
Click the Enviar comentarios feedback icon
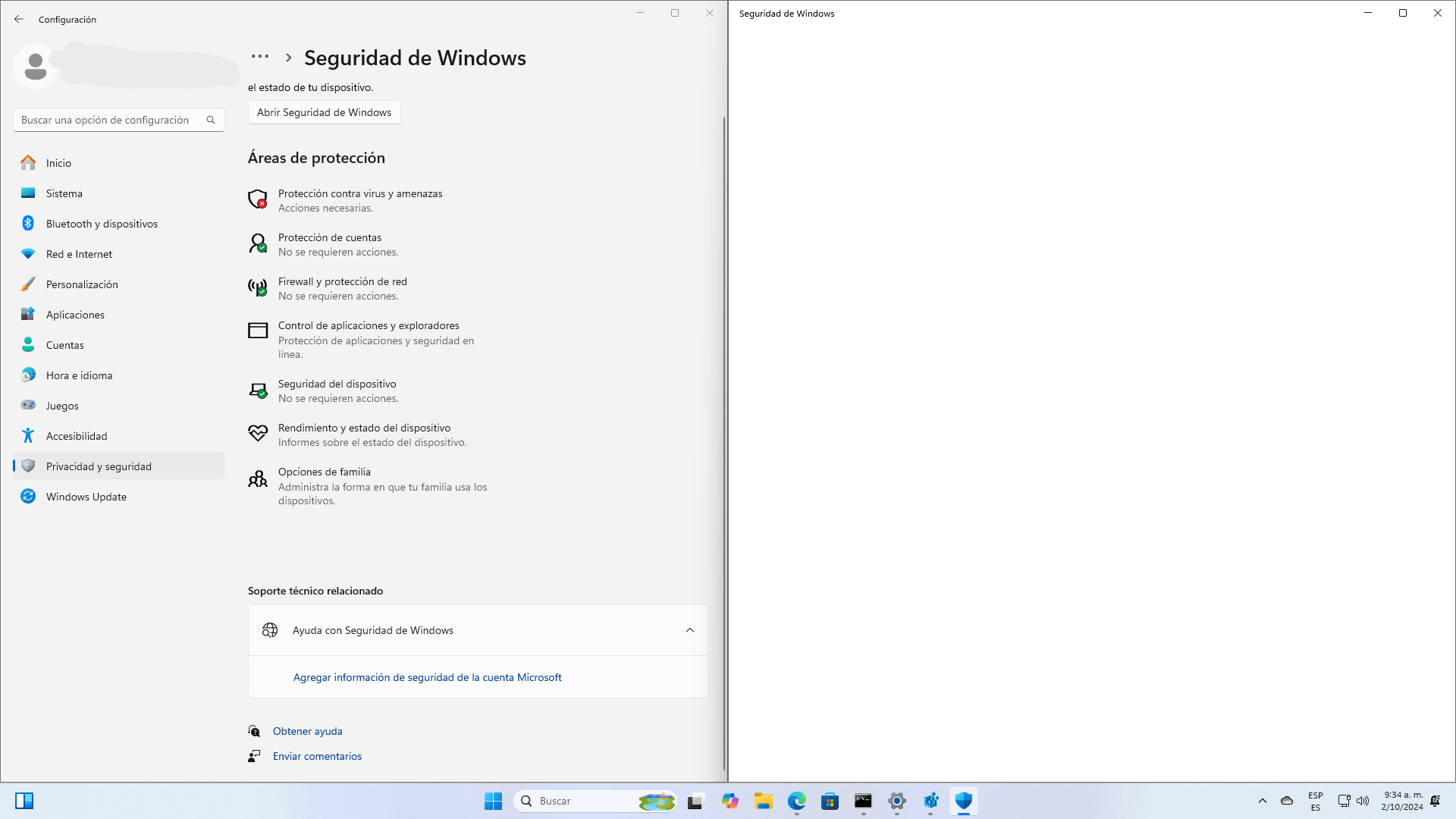coord(254,756)
